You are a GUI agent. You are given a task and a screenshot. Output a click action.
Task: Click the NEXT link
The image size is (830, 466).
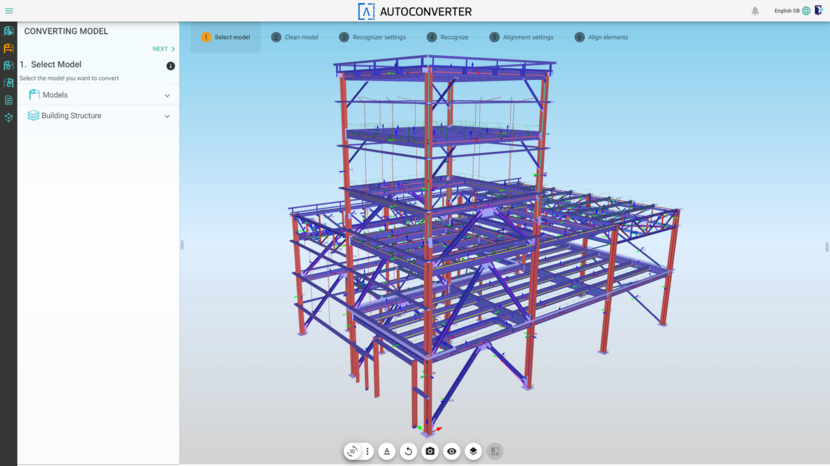point(163,49)
